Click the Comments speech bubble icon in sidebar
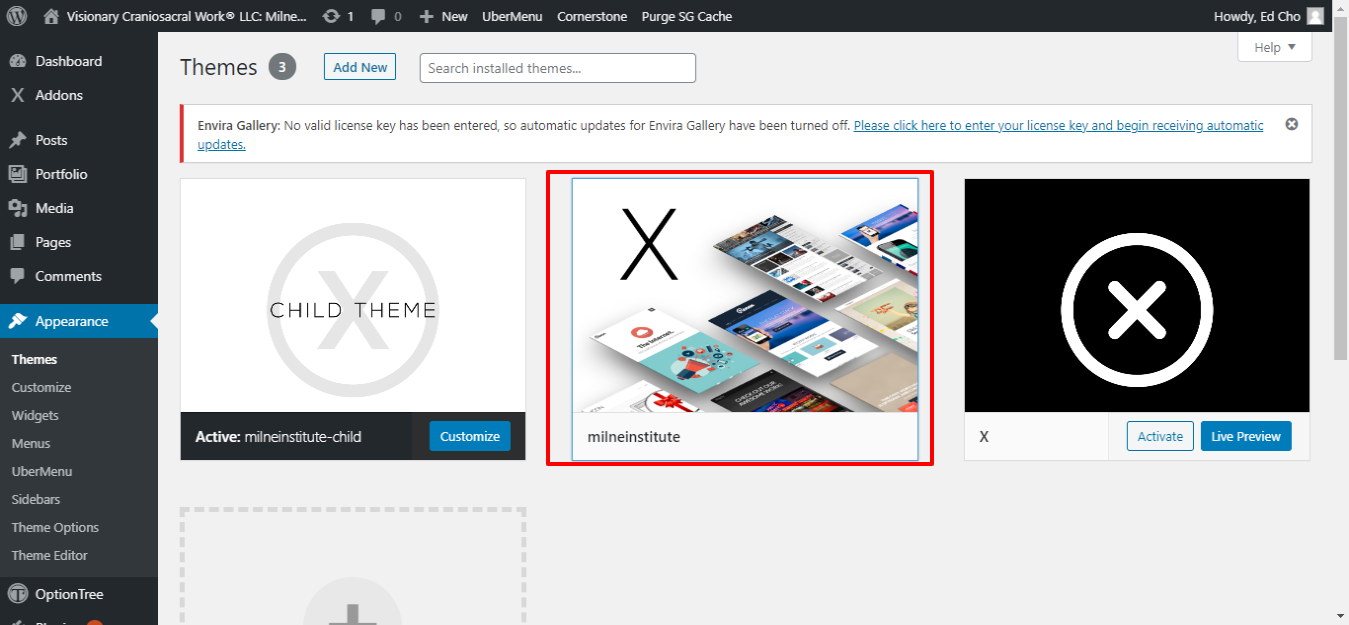 click(x=17, y=276)
